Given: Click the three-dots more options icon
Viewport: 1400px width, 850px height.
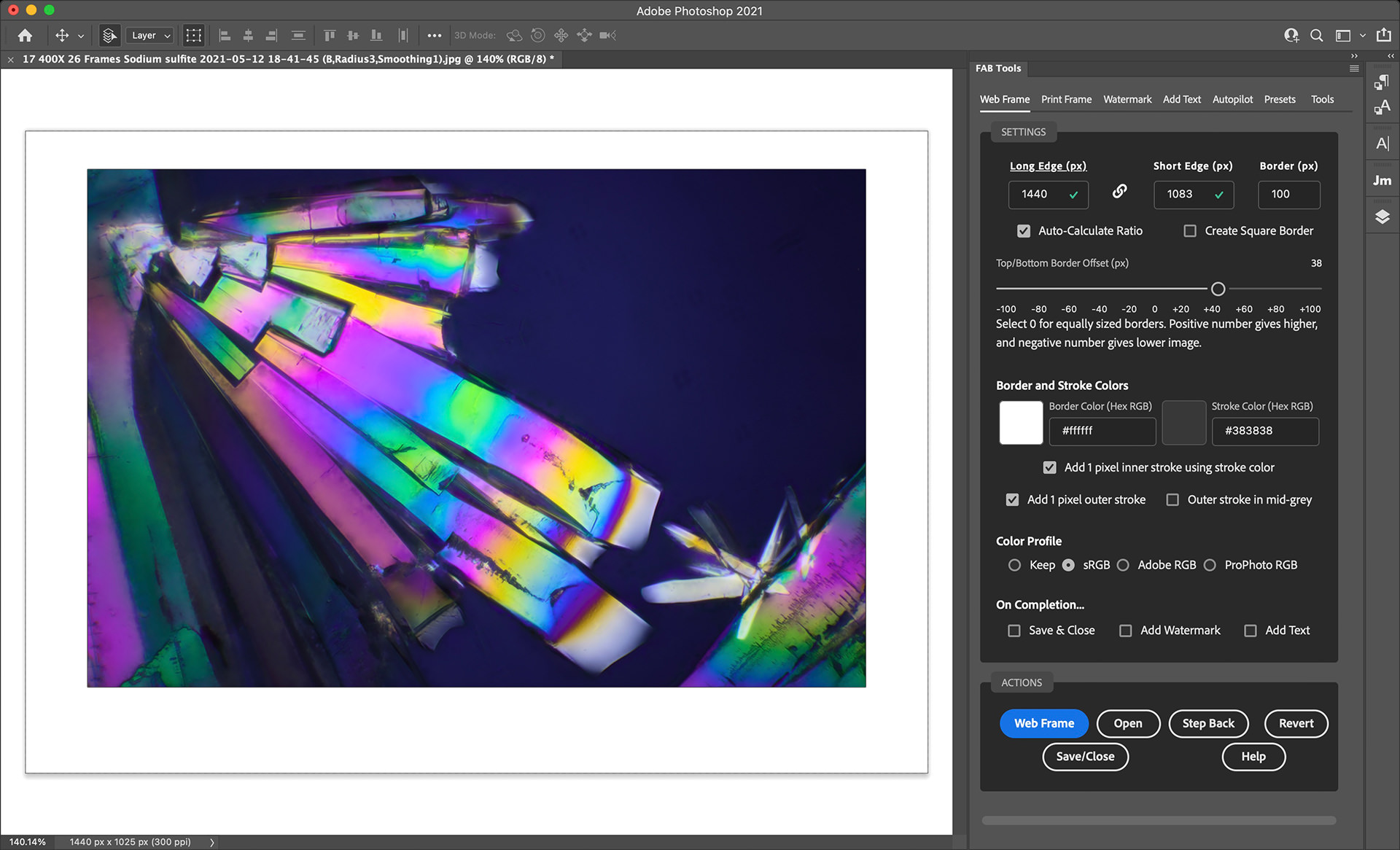Looking at the screenshot, I should 435,35.
